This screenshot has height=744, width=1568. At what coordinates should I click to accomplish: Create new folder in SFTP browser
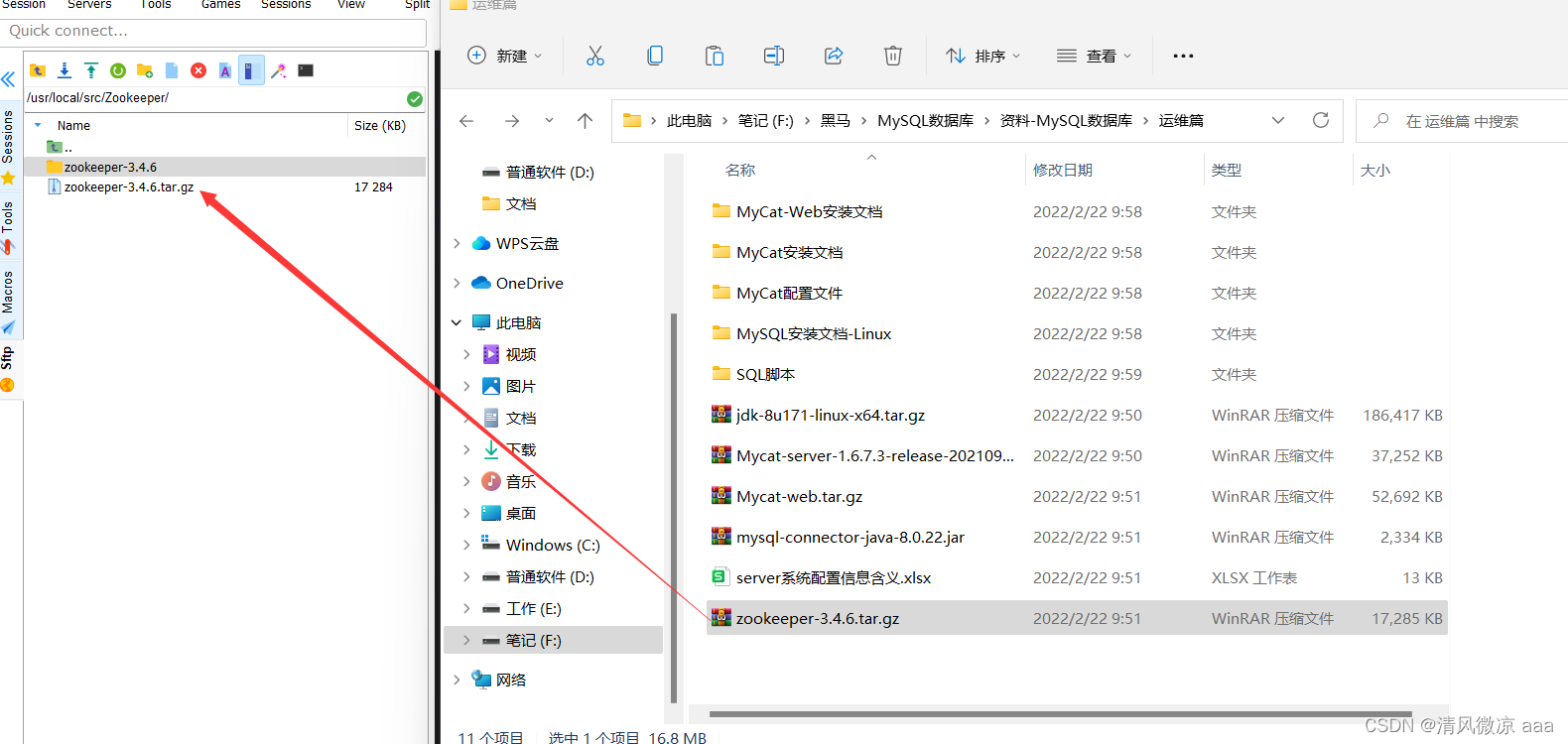coord(145,70)
